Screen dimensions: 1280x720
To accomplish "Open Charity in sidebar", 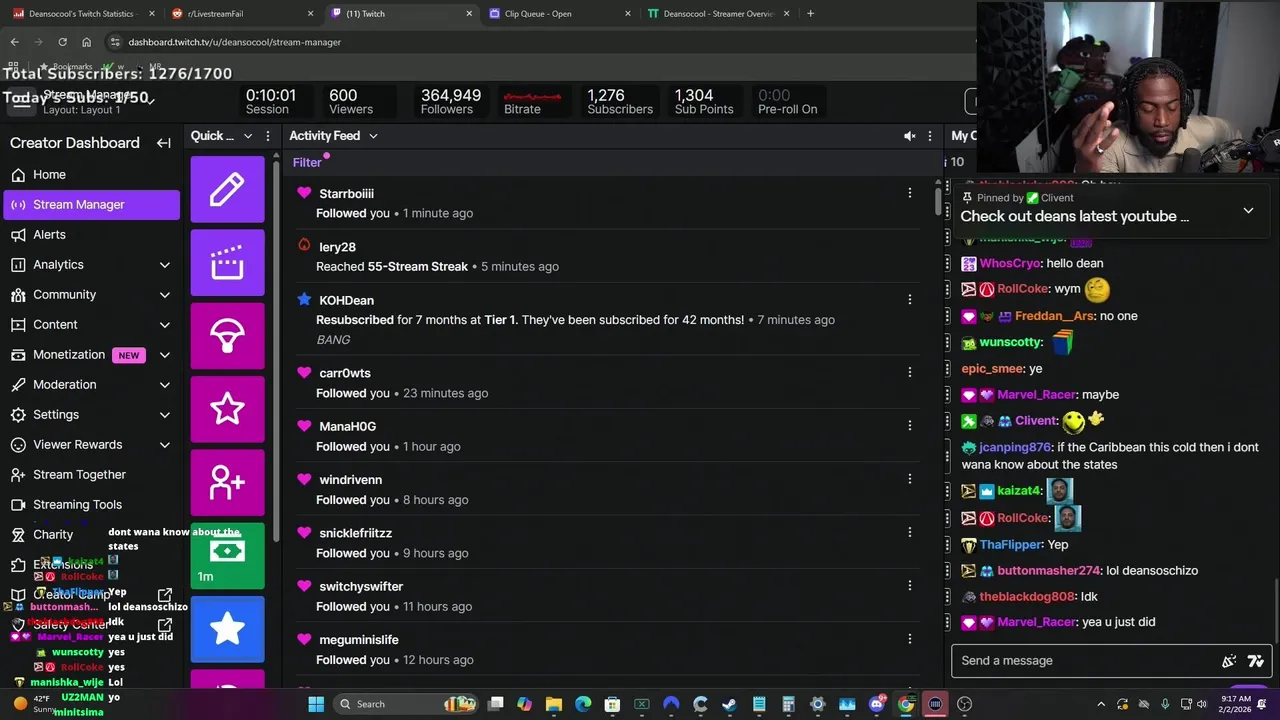I will (x=92, y=535).
